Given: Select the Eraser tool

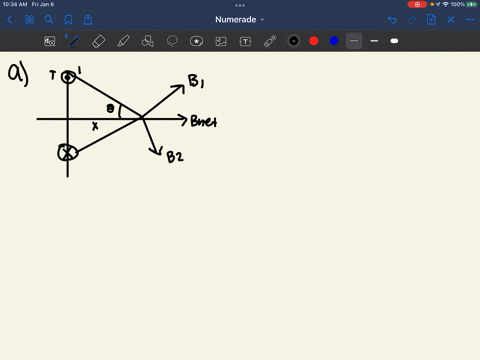Looking at the screenshot, I should coord(99,41).
